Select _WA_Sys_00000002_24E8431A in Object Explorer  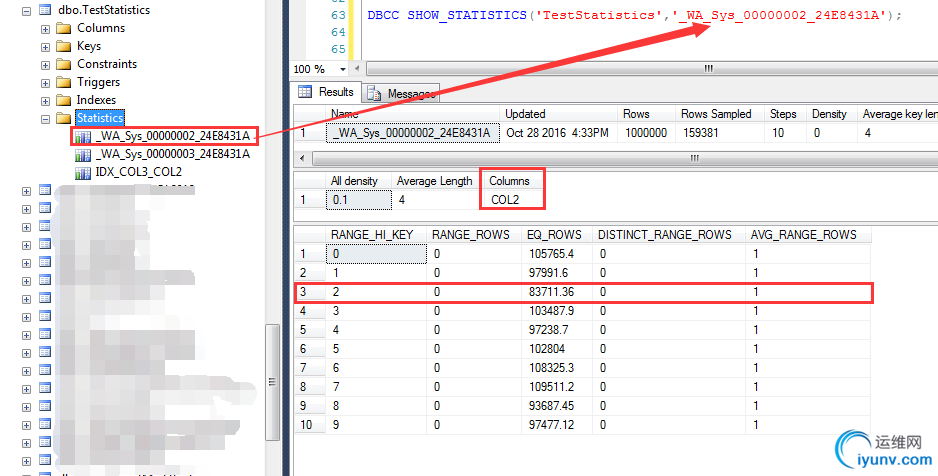[172, 136]
